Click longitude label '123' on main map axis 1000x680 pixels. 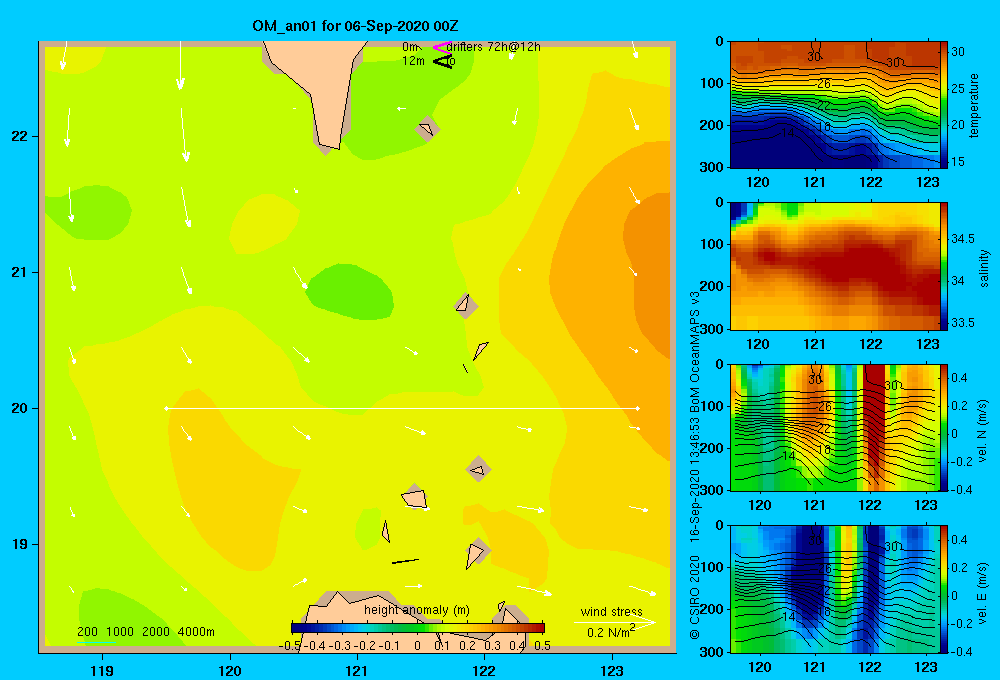click(x=612, y=671)
